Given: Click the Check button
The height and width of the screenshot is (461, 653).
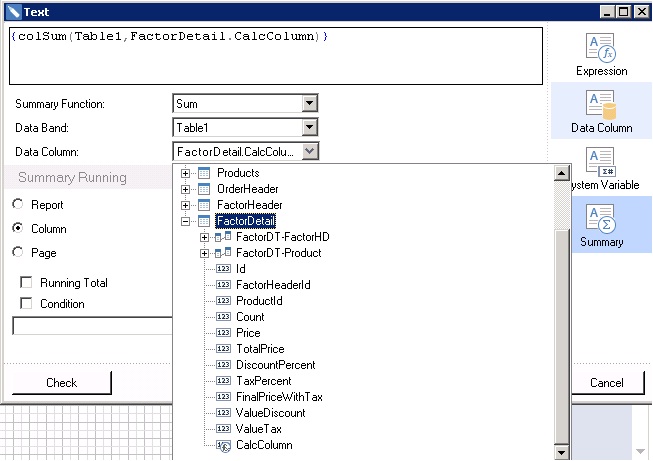Looking at the screenshot, I should point(62,383).
